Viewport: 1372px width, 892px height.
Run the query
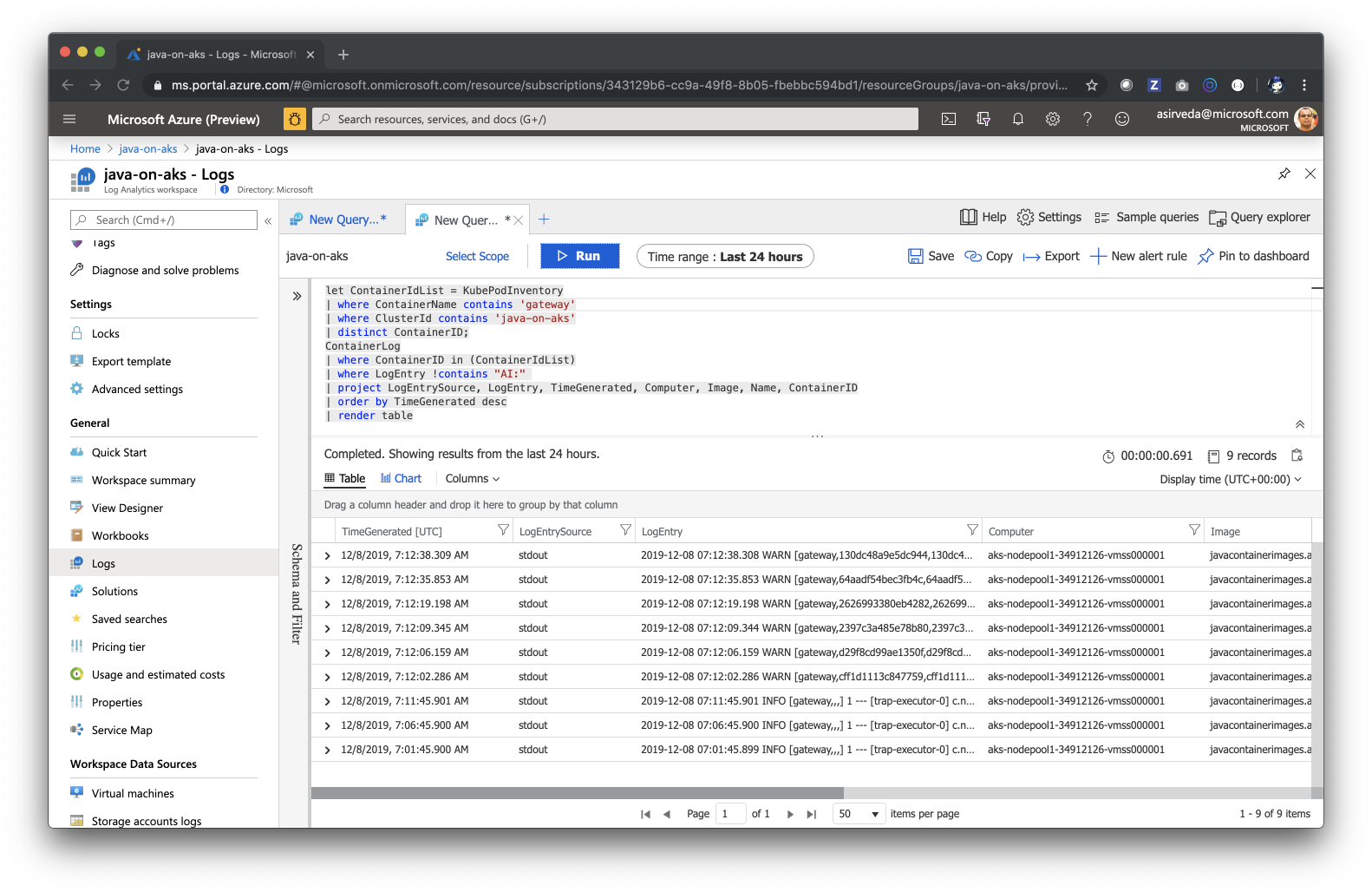[x=580, y=256]
